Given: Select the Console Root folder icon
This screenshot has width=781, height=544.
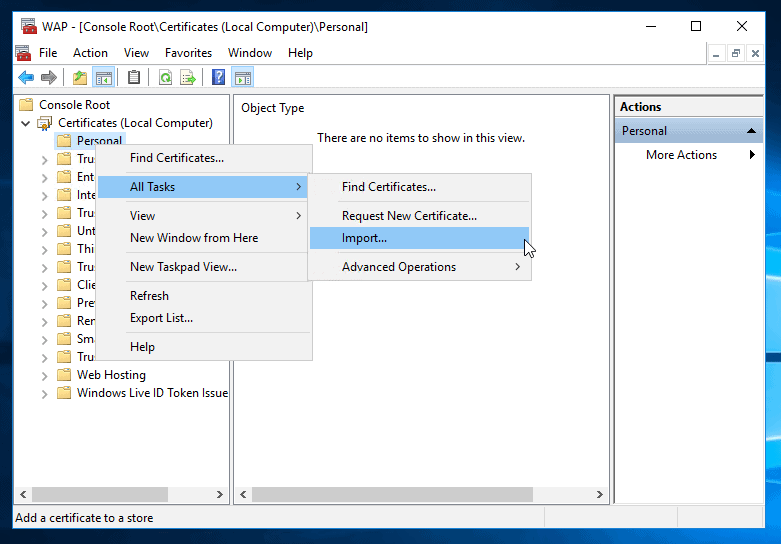Looking at the screenshot, I should tap(26, 105).
